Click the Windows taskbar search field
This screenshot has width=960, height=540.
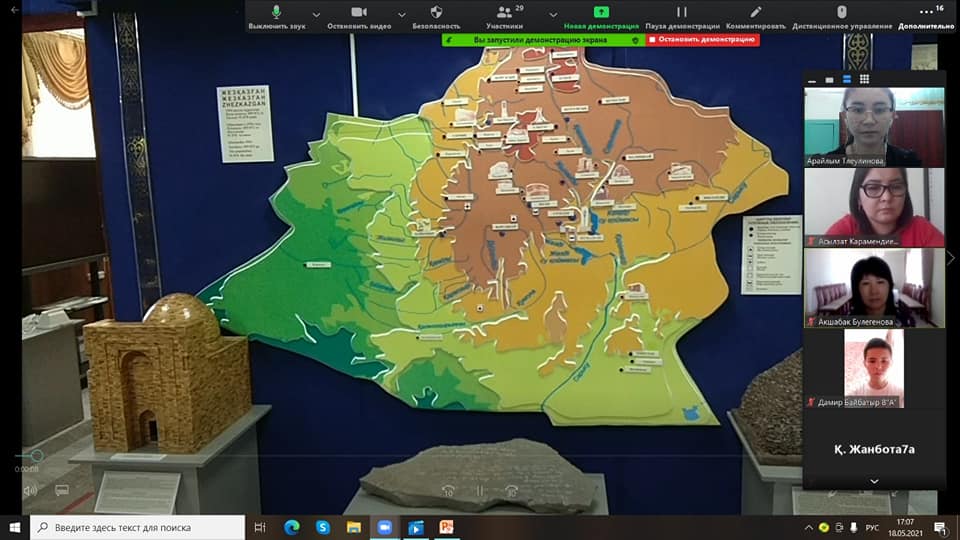140,527
